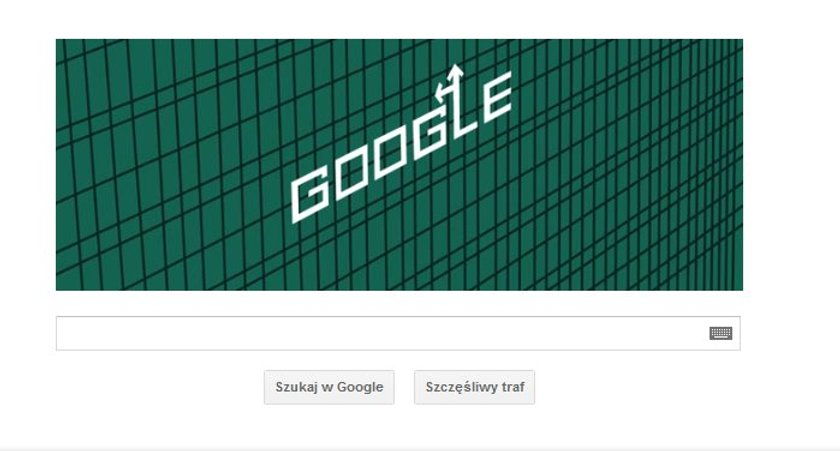Image resolution: width=840 pixels, height=451 pixels.
Task: Click the letter E in the doodle logo
Action: (x=497, y=95)
